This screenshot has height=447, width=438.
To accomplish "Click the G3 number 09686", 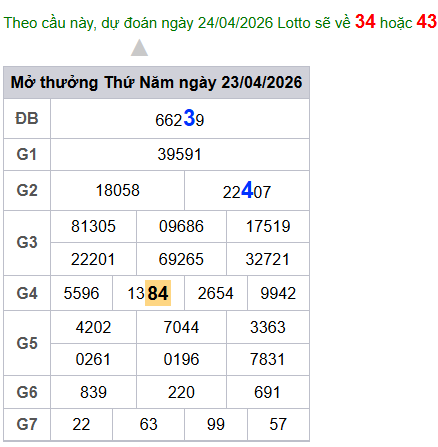I will pos(181,226).
